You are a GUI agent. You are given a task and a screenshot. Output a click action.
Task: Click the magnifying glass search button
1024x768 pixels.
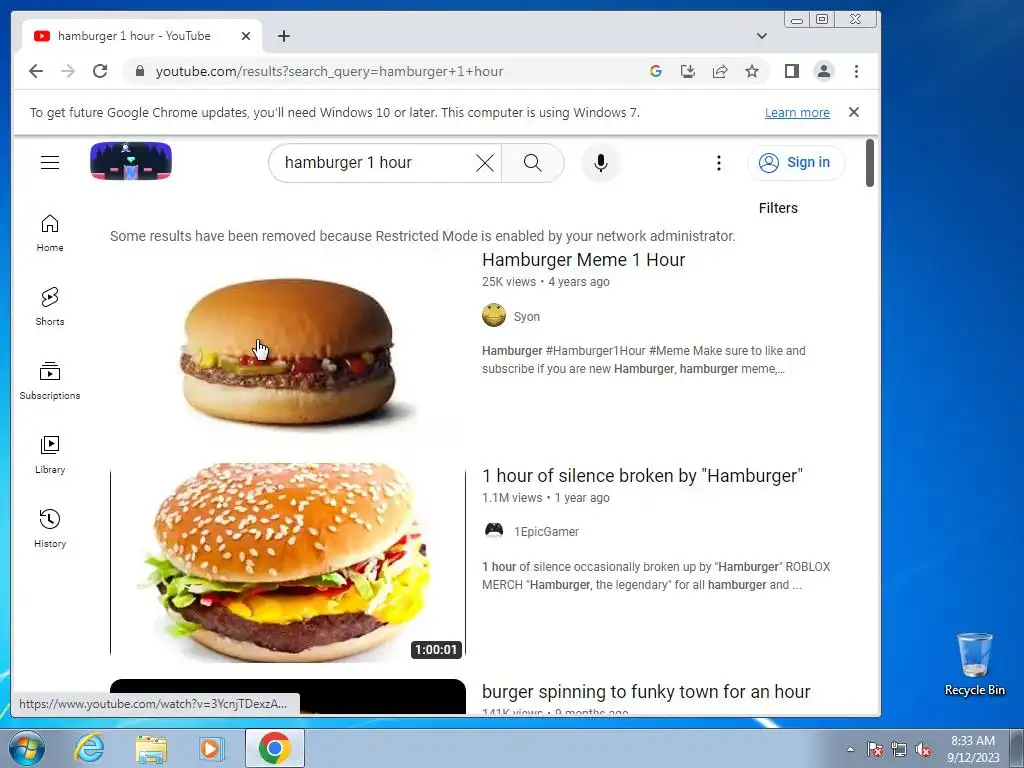[533, 163]
